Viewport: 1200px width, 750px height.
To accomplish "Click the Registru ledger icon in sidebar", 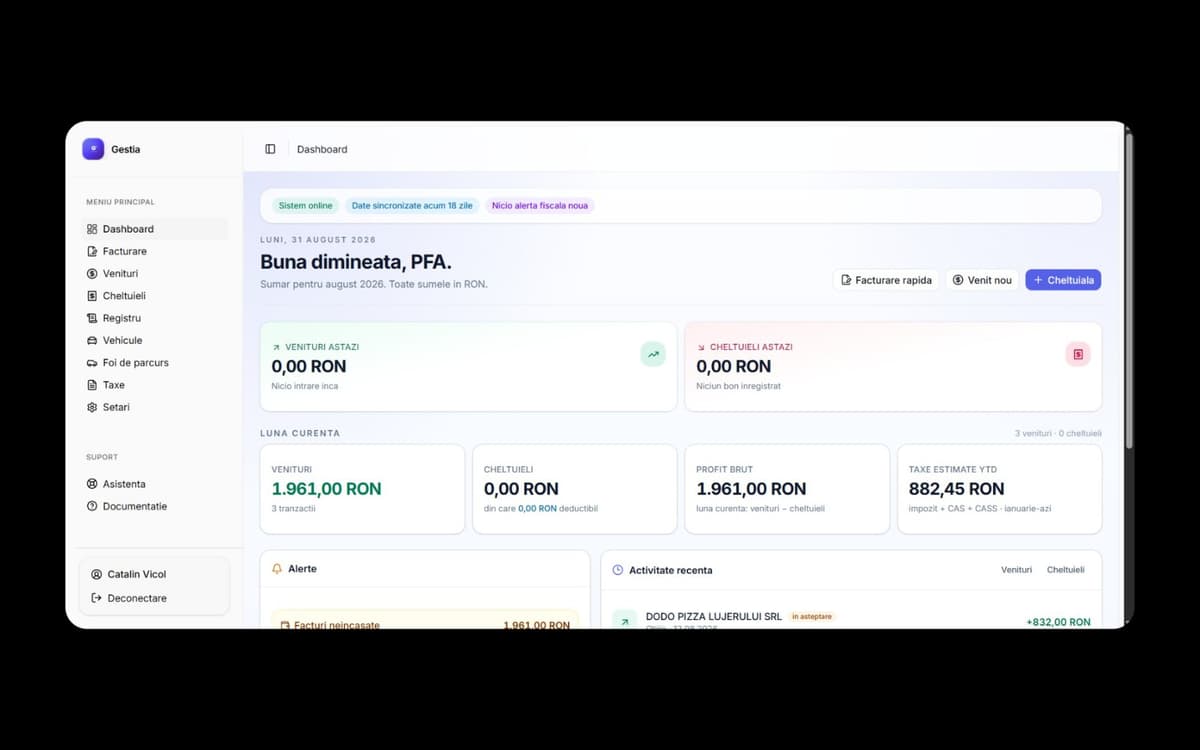I will tap(92, 318).
